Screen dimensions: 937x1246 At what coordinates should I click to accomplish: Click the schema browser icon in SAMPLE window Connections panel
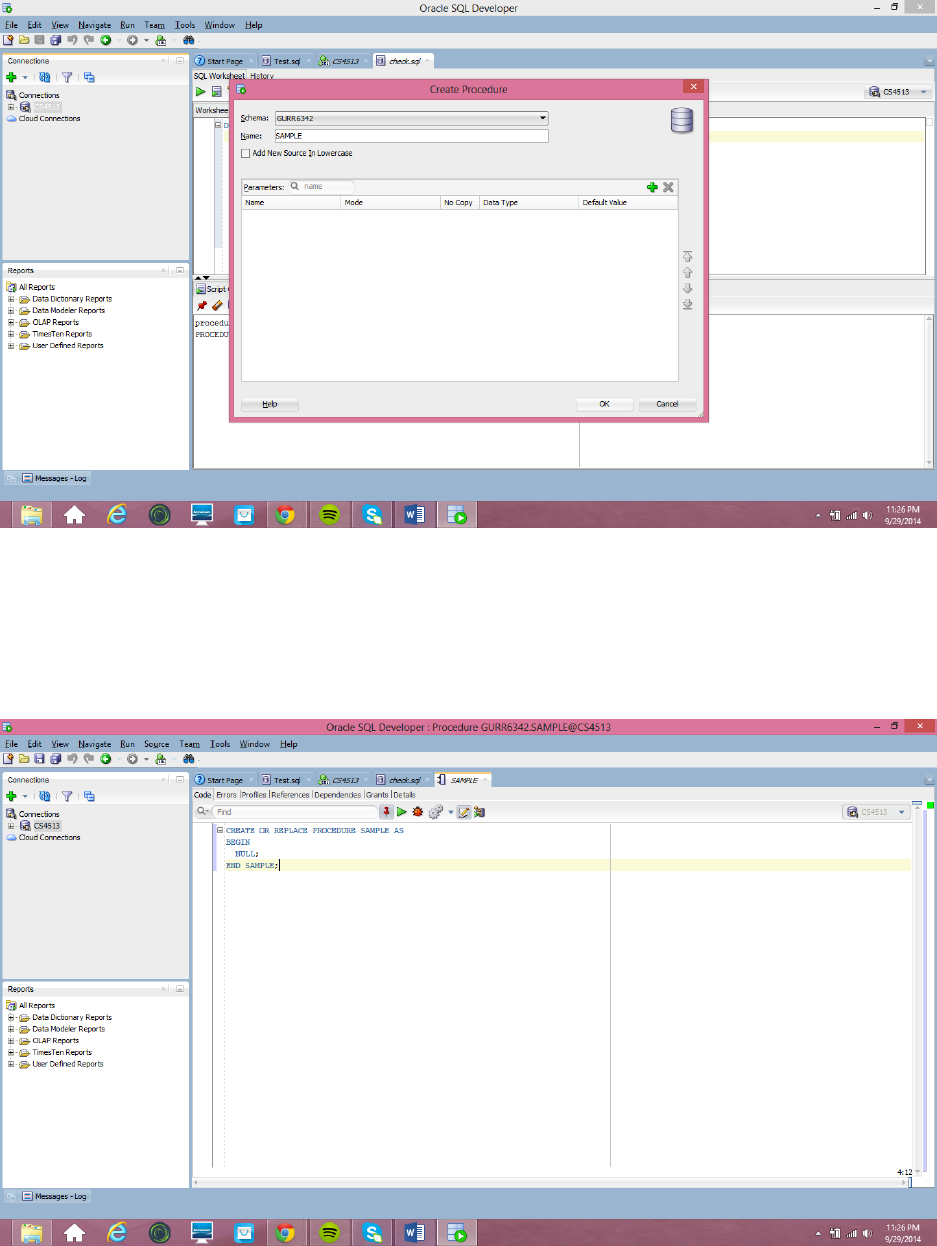click(x=89, y=796)
